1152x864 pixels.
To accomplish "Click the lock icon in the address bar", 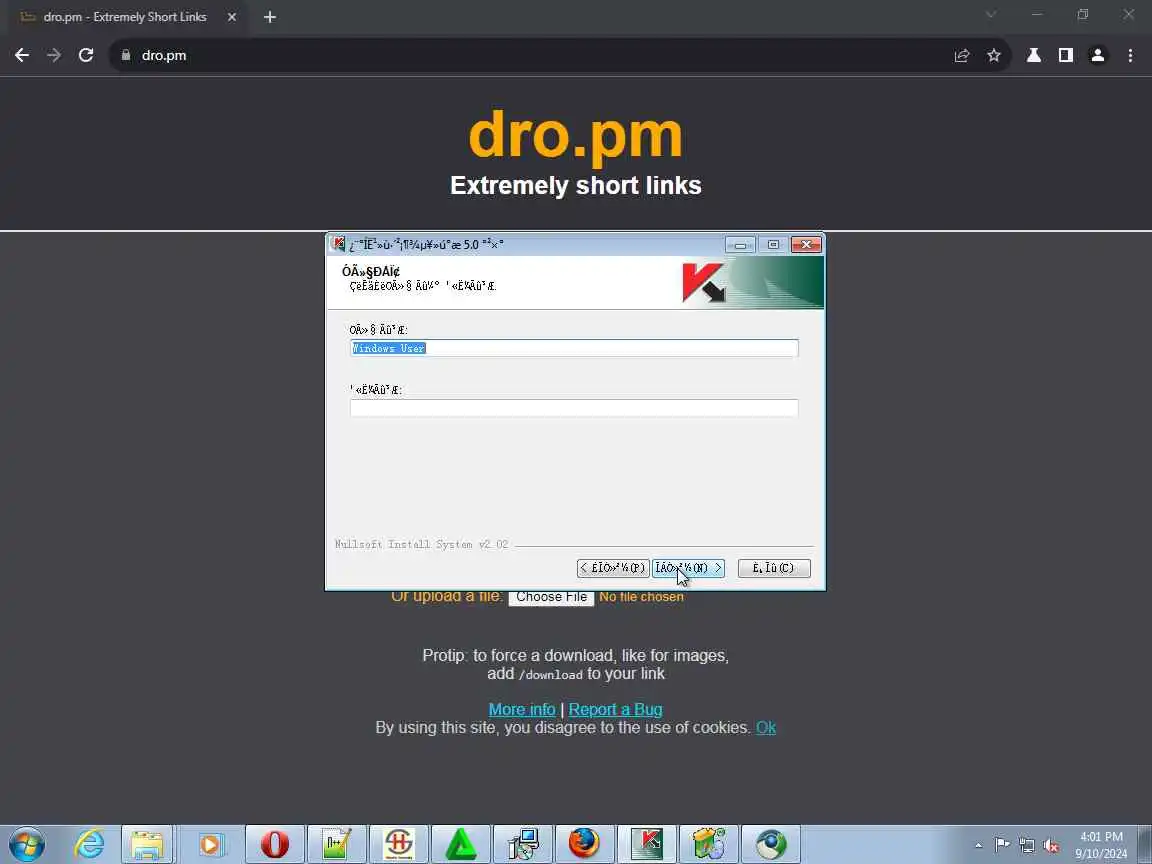I will pos(126,55).
